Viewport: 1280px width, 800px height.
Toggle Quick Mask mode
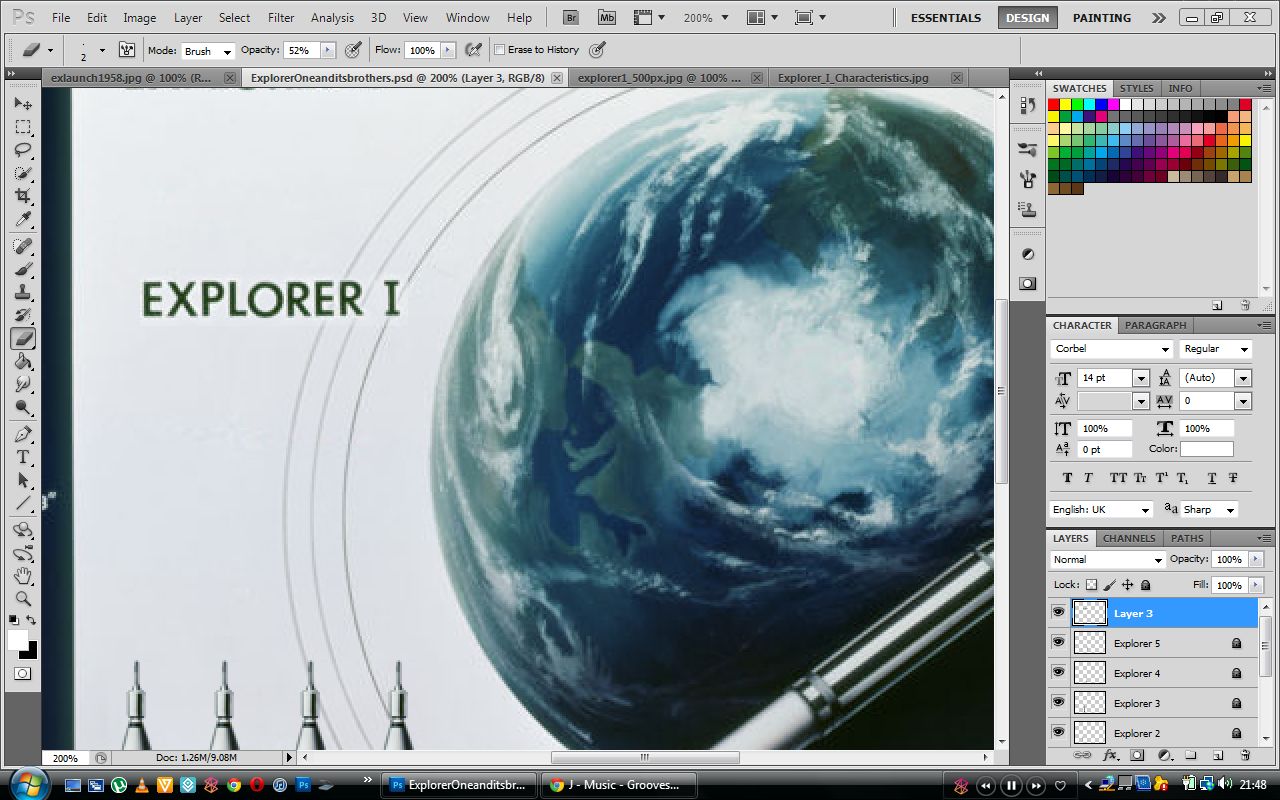23,674
